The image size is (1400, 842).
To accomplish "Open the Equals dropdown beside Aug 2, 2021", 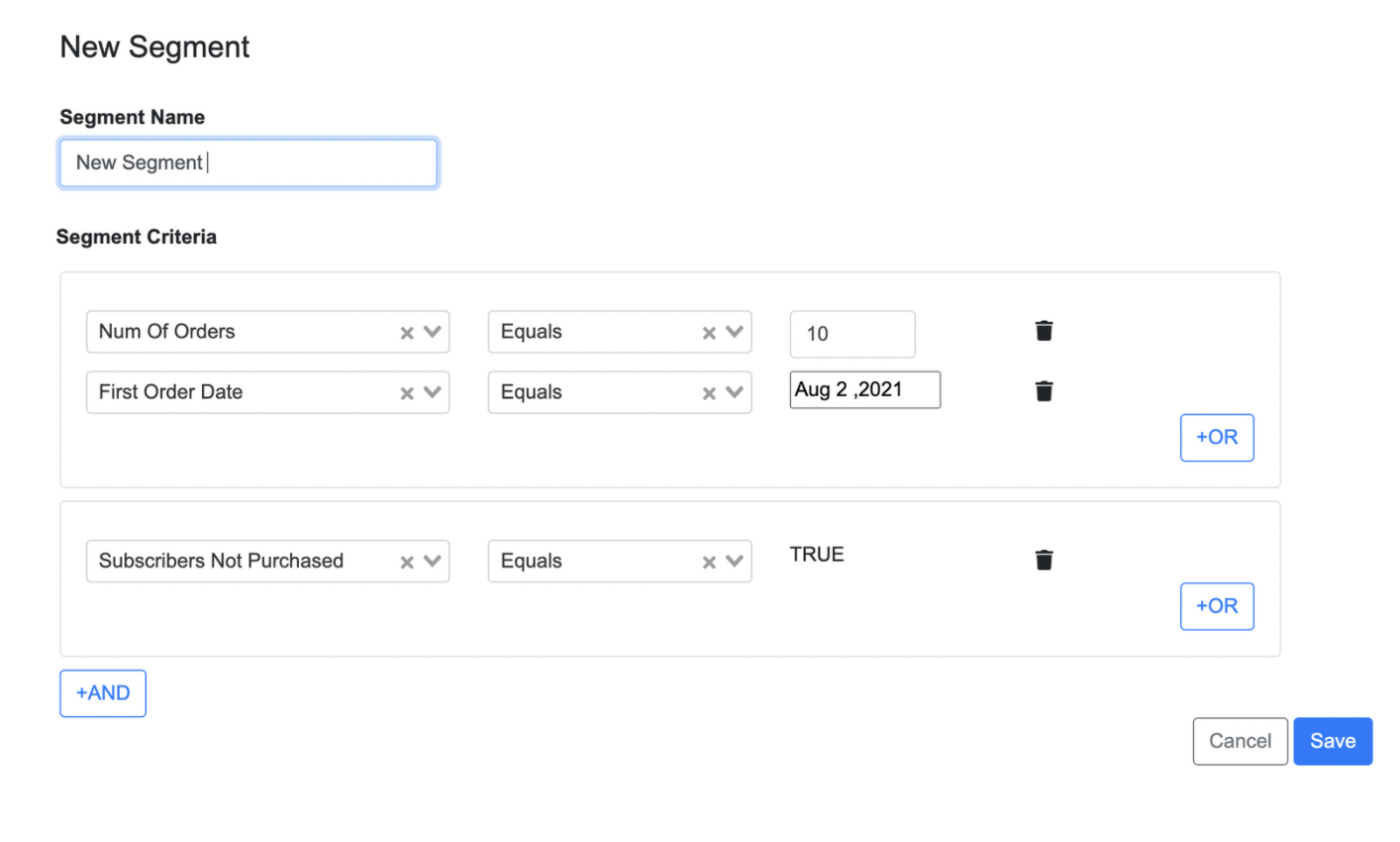I will pos(735,392).
